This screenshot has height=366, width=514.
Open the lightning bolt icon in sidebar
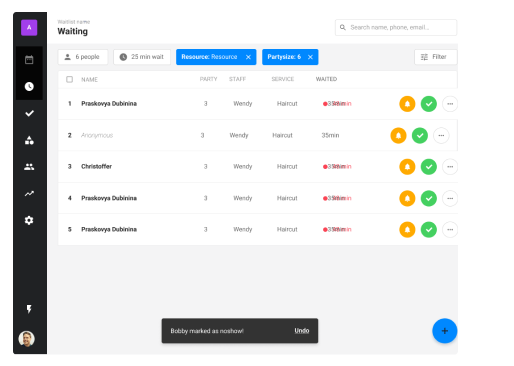[29, 309]
